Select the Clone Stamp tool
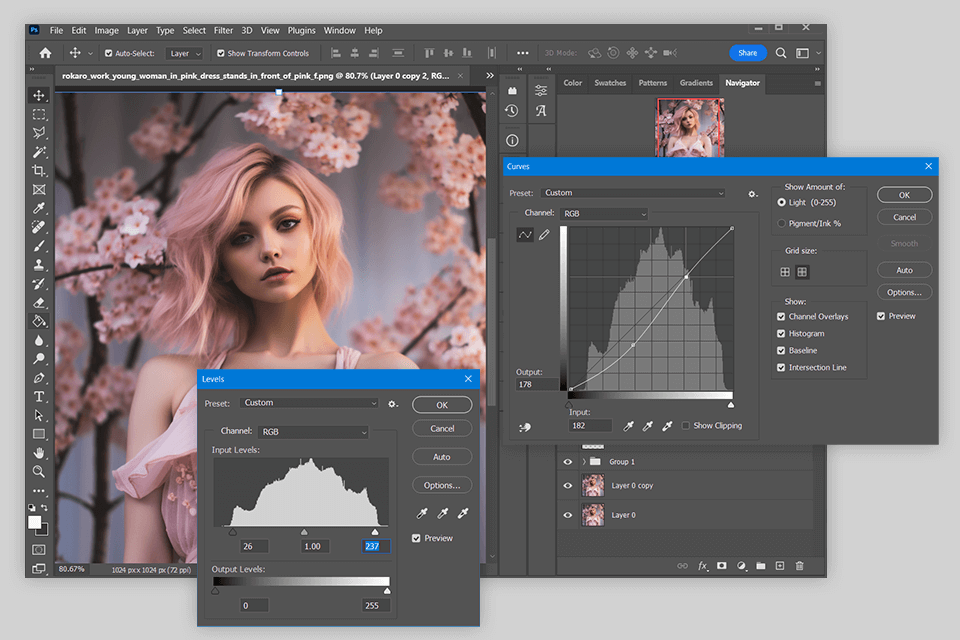The height and width of the screenshot is (640, 960). point(39,265)
